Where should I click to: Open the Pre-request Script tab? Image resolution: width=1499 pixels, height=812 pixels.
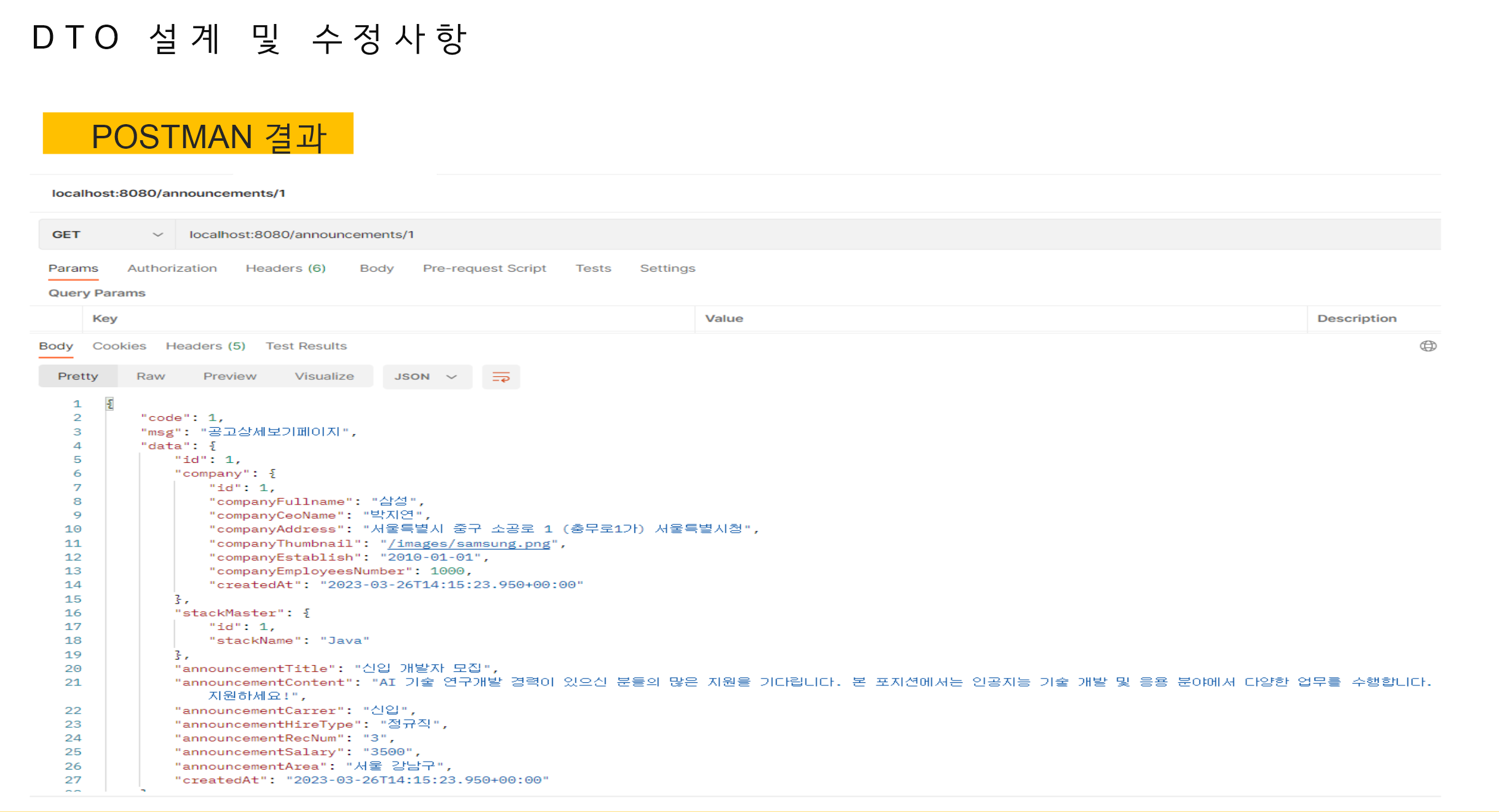coord(485,268)
